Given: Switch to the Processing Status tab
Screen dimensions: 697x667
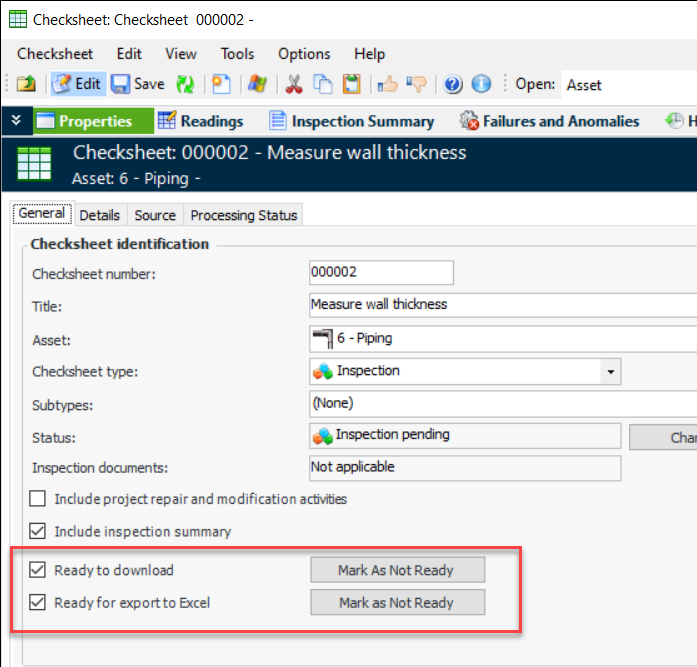Looking at the screenshot, I should (x=243, y=215).
